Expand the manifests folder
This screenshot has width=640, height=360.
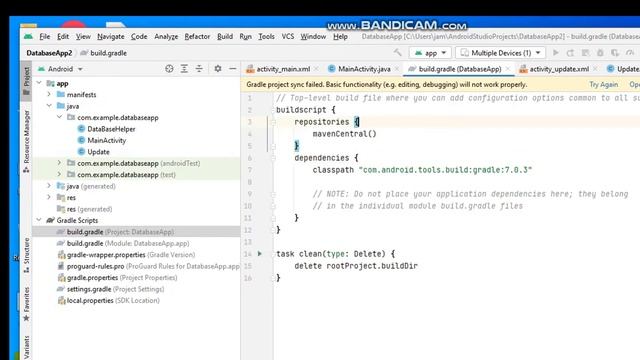coord(49,95)
